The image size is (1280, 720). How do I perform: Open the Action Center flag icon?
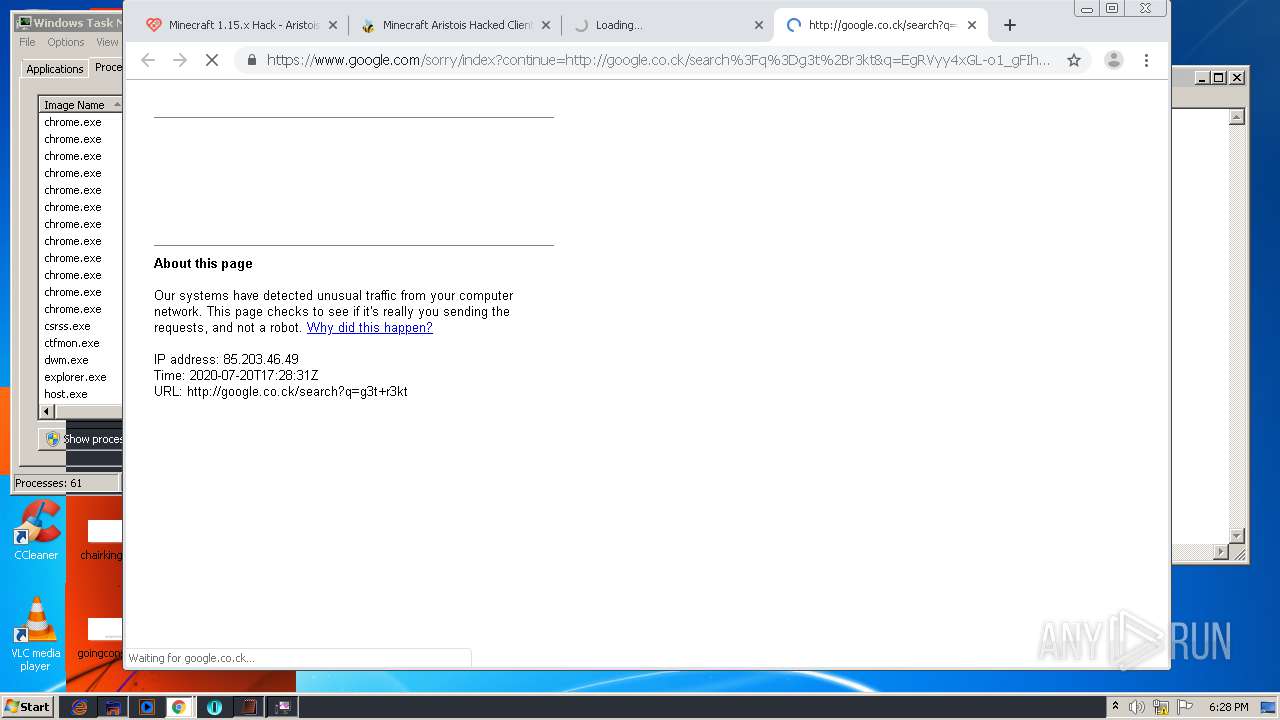1186,707
